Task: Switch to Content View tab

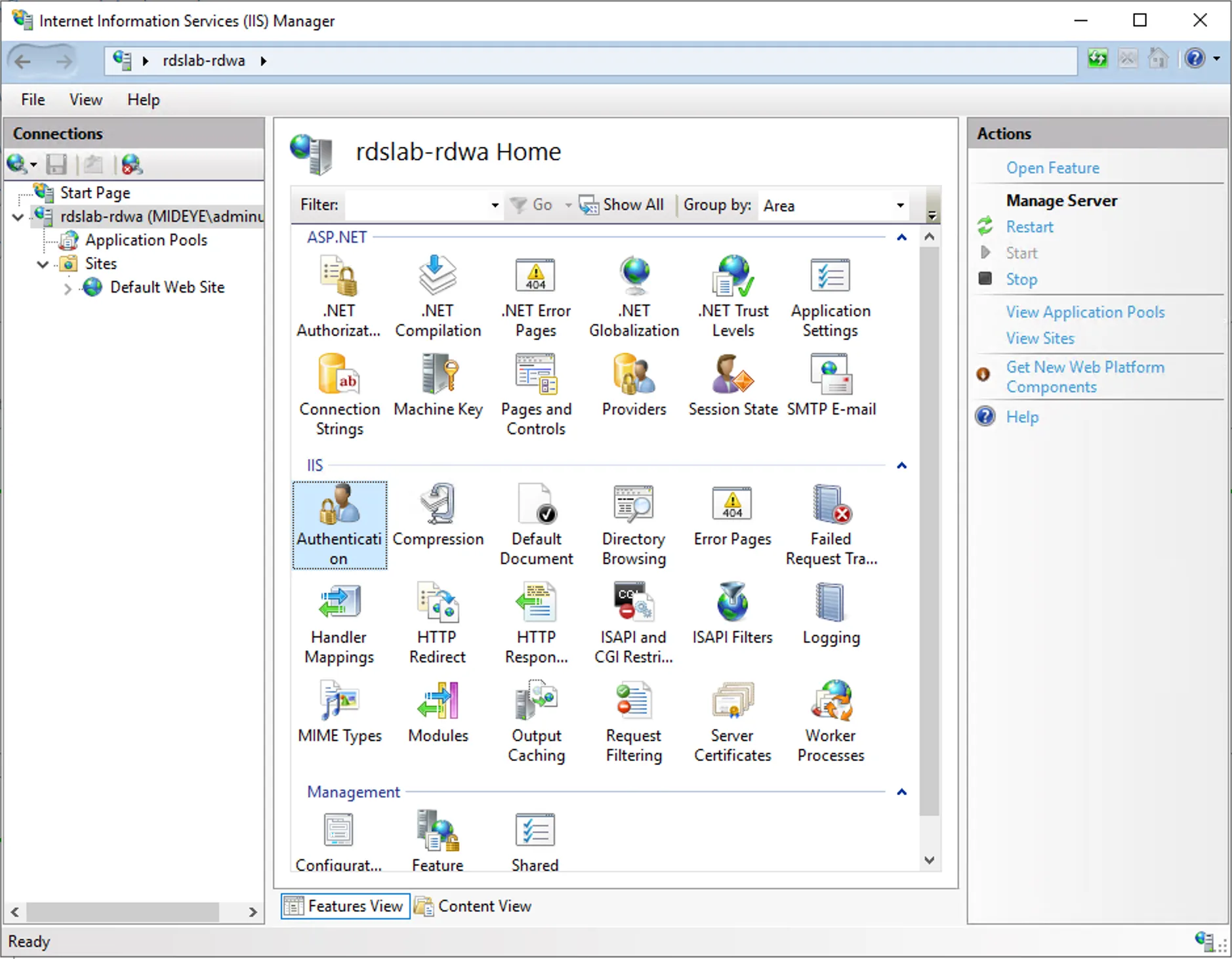Action: [x=474, y=906]
